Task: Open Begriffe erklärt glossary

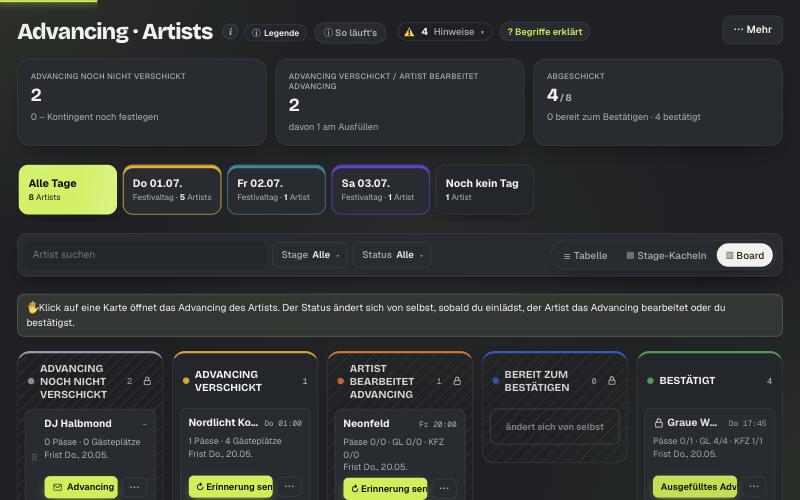Action: (544, 32)
